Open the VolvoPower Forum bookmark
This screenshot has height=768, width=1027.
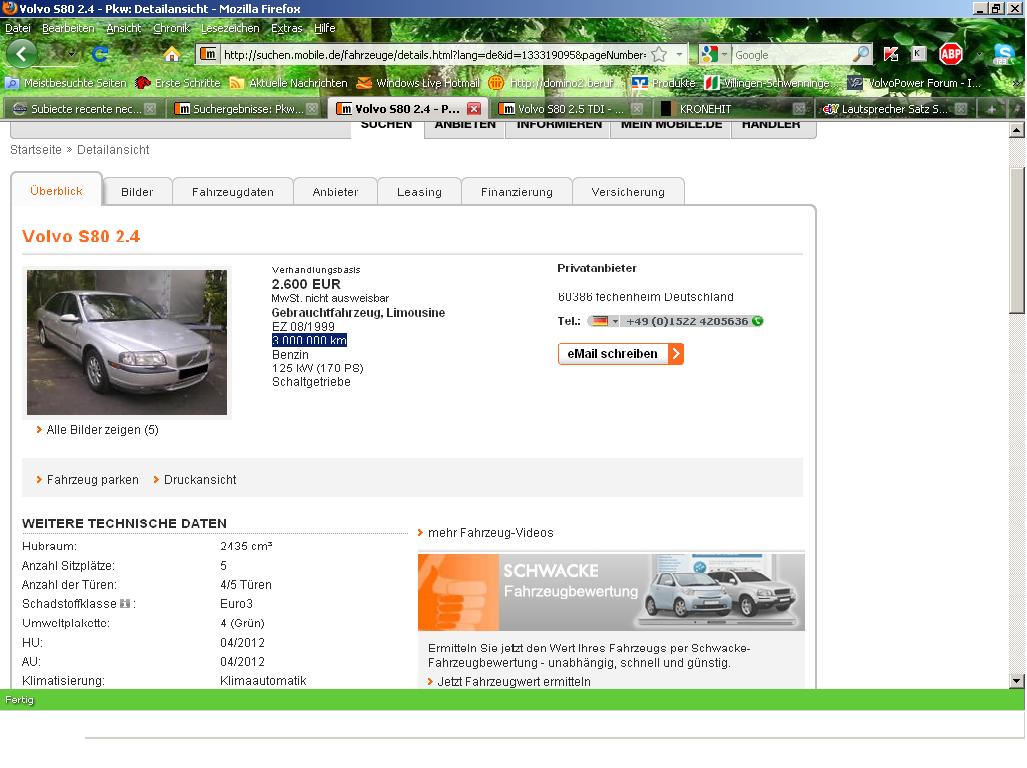tap(914, 83)
